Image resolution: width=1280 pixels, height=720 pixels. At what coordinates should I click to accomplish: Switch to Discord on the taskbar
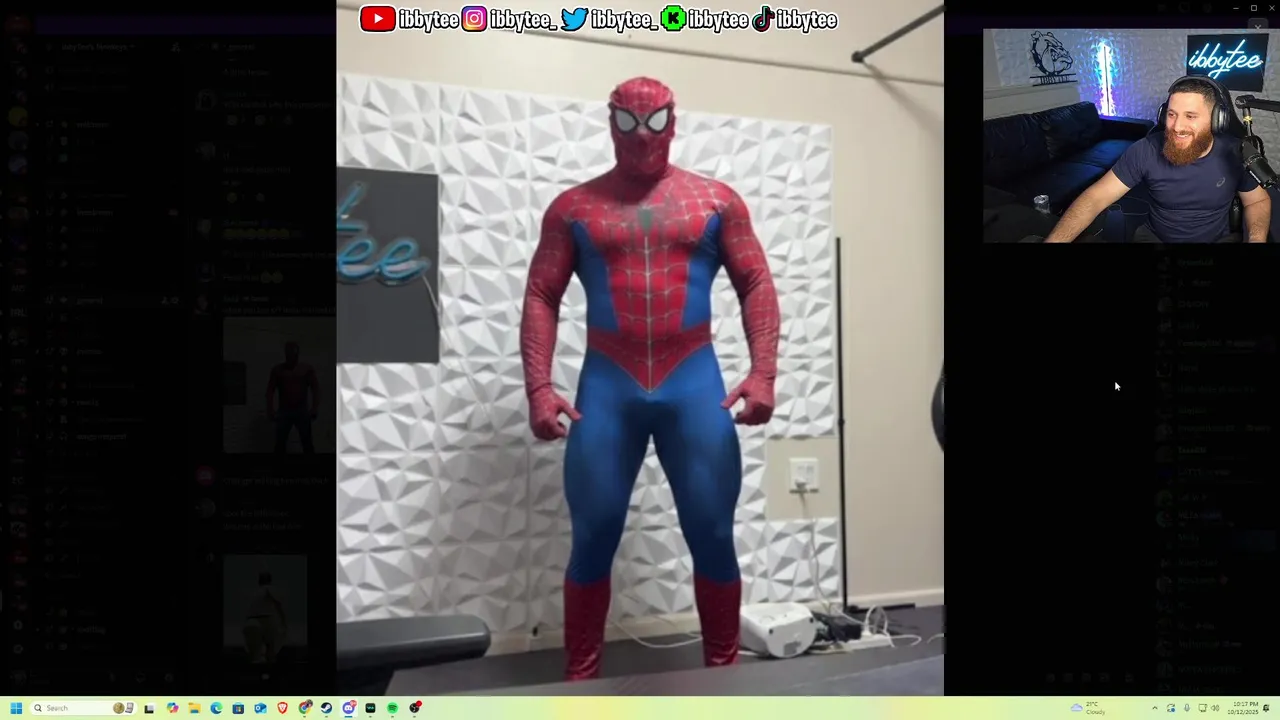(x=348, y=708)
